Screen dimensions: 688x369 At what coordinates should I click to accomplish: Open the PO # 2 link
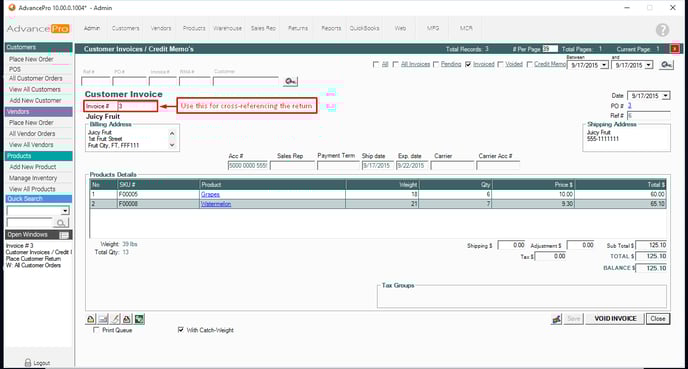(x=629, y=106)
